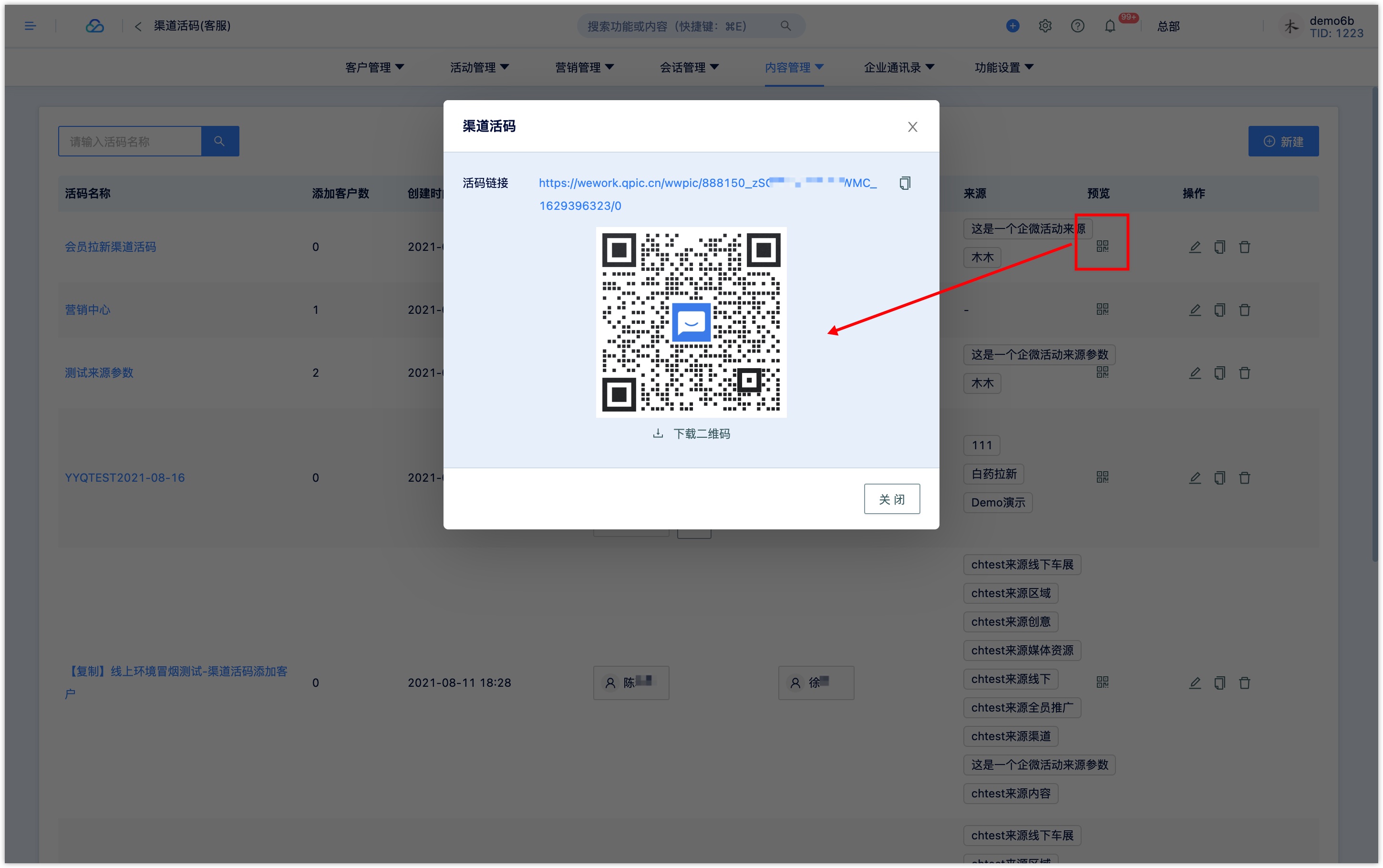This screenshot has height=868, width=1383.
Task: Click the search magnifier in top bar
Action: click(x=785, y=26)
